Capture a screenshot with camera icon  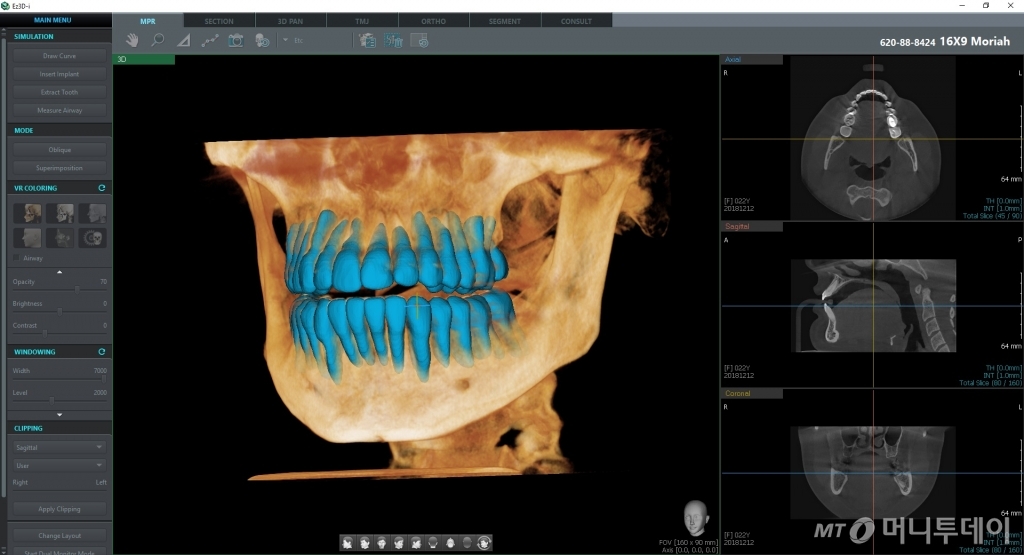coord(236,40)
